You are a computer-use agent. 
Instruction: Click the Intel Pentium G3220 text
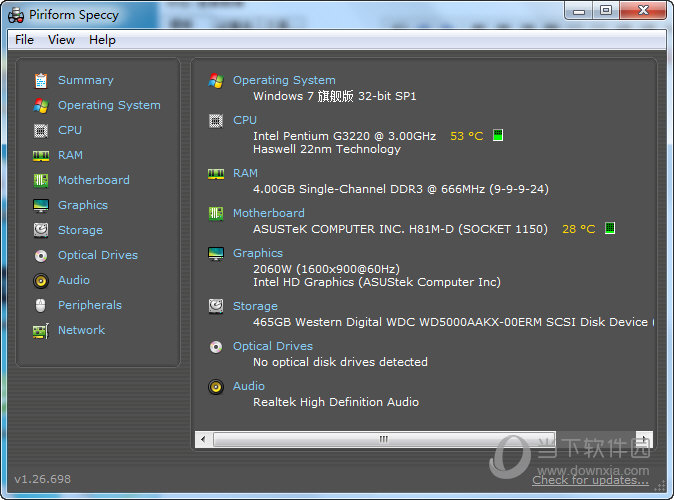coord(345,136)
